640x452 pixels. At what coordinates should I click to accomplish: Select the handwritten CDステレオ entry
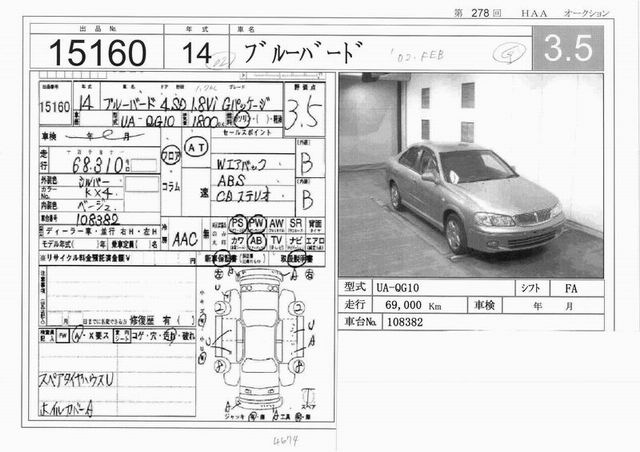[243, 196]
